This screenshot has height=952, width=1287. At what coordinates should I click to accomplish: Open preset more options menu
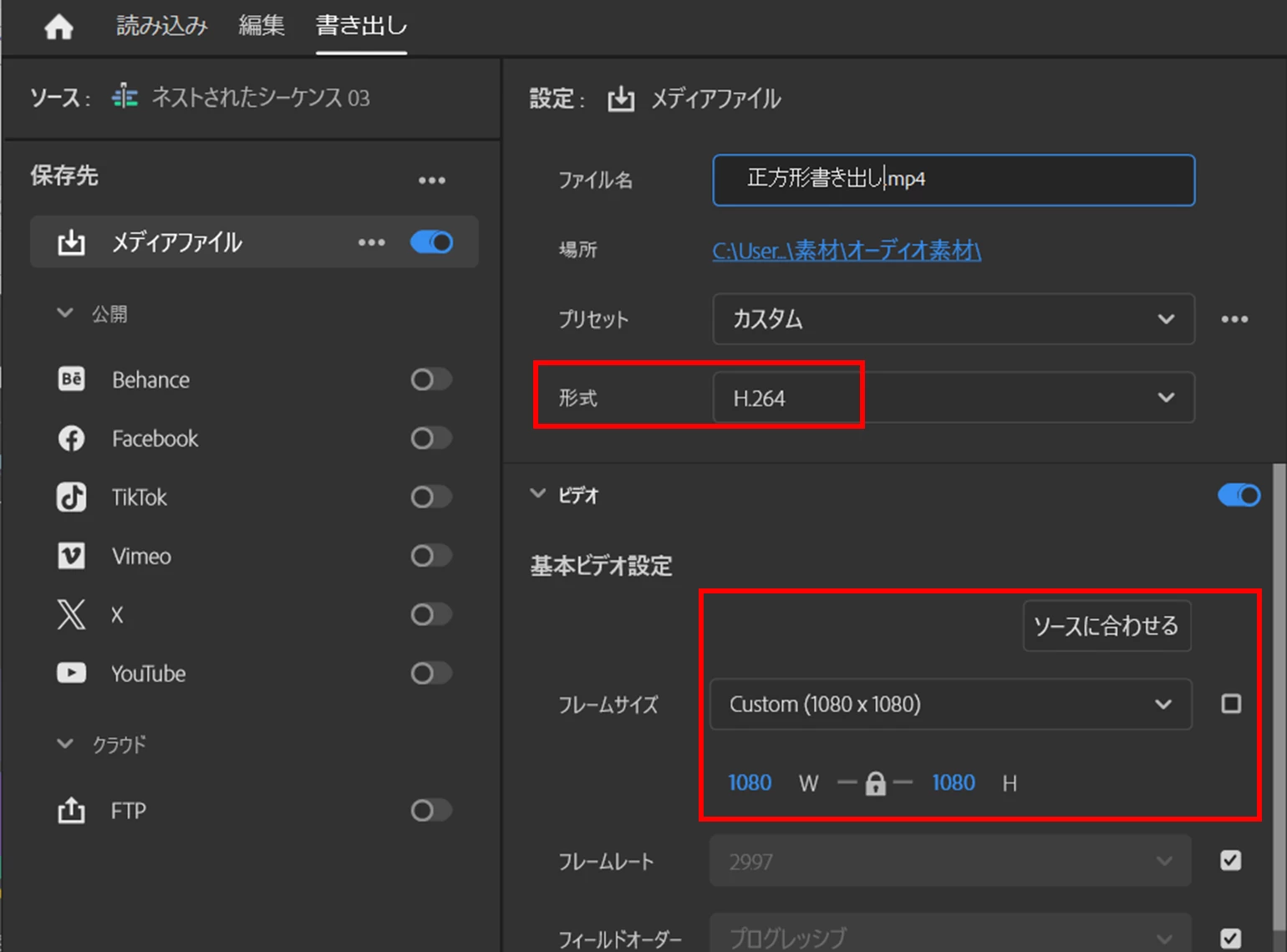[x=1234, y=319]
